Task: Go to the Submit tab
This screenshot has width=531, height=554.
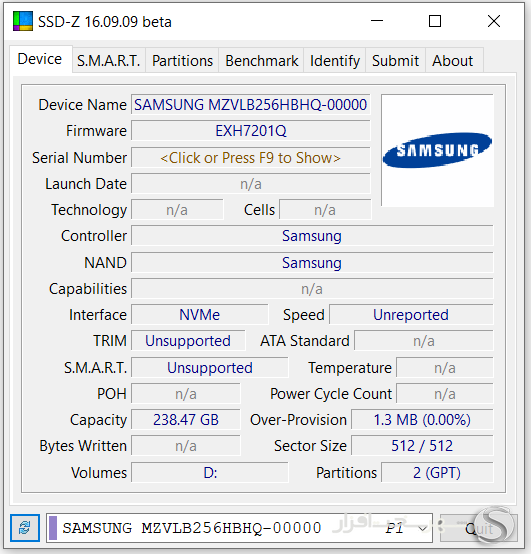Action: (x=395, y=60)
